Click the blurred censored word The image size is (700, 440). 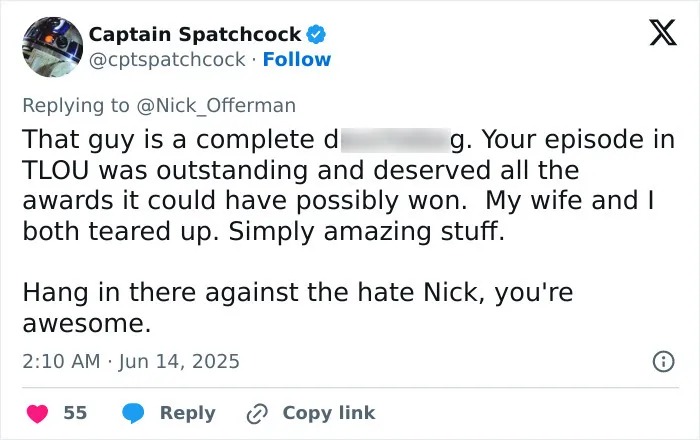pyautogui.click(x=396, y=141)
